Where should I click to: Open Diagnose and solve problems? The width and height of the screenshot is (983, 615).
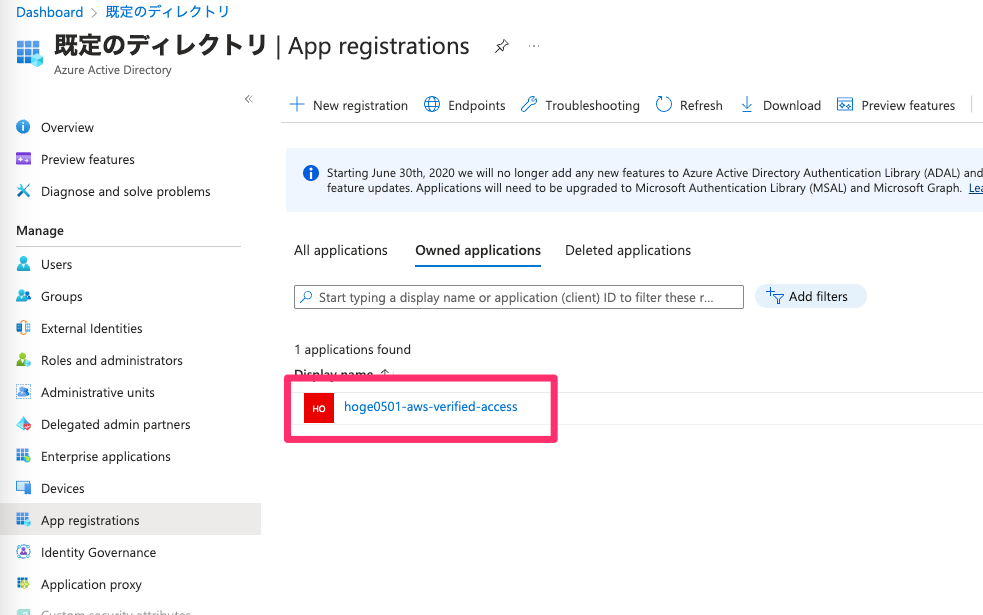(125, 191)
